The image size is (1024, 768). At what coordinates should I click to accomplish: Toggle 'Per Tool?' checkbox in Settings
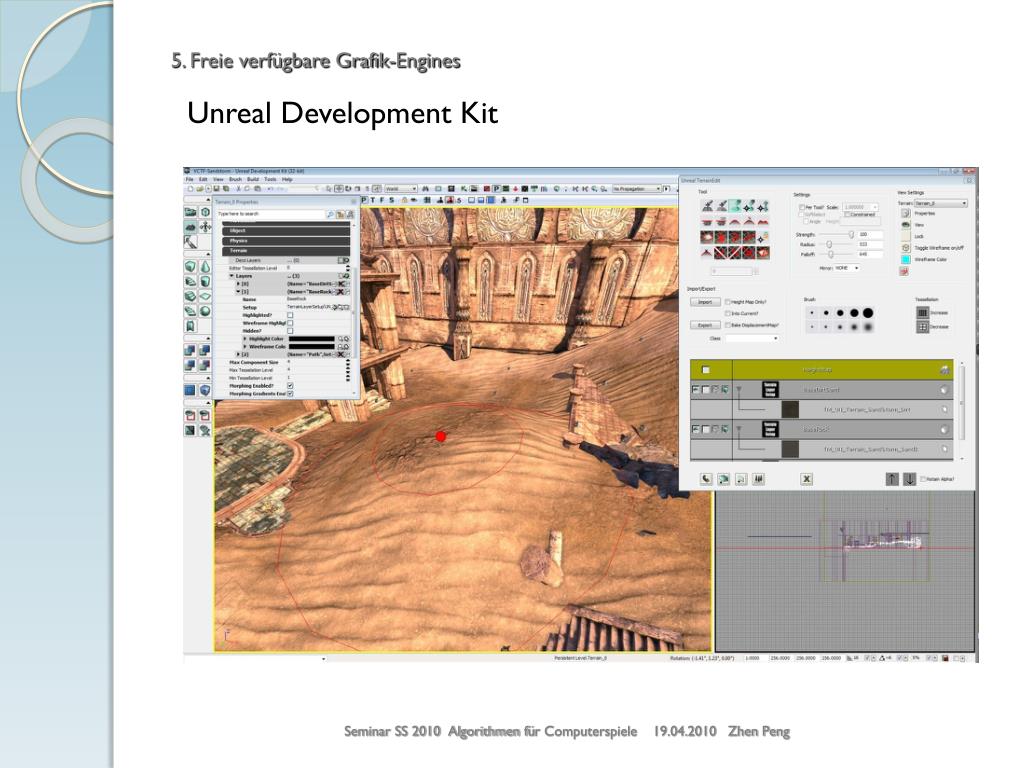[x=802, y=207]
